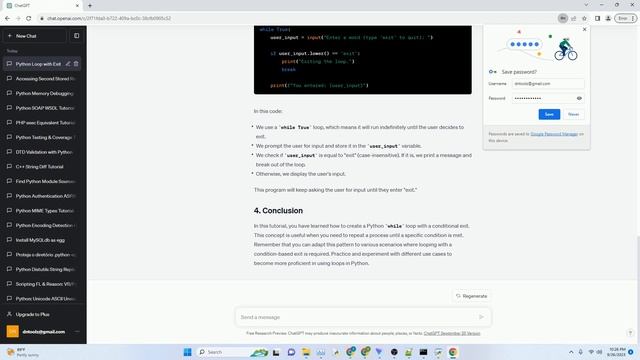Delete the Python Loop with Exit chat
Viewport: 640px width, 360px height.
(76, 64)
